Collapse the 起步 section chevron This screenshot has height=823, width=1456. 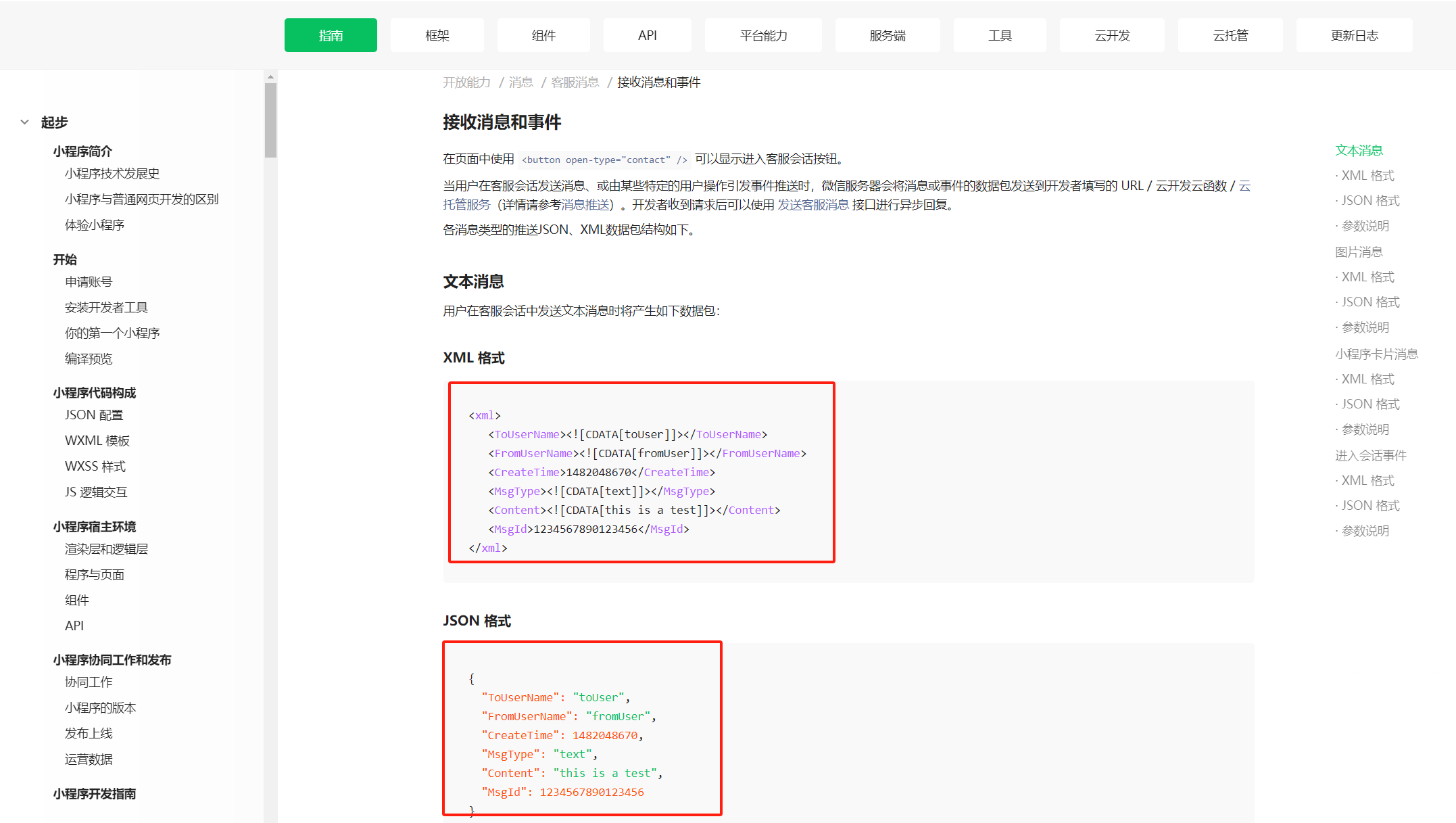[x=24, y=122]
